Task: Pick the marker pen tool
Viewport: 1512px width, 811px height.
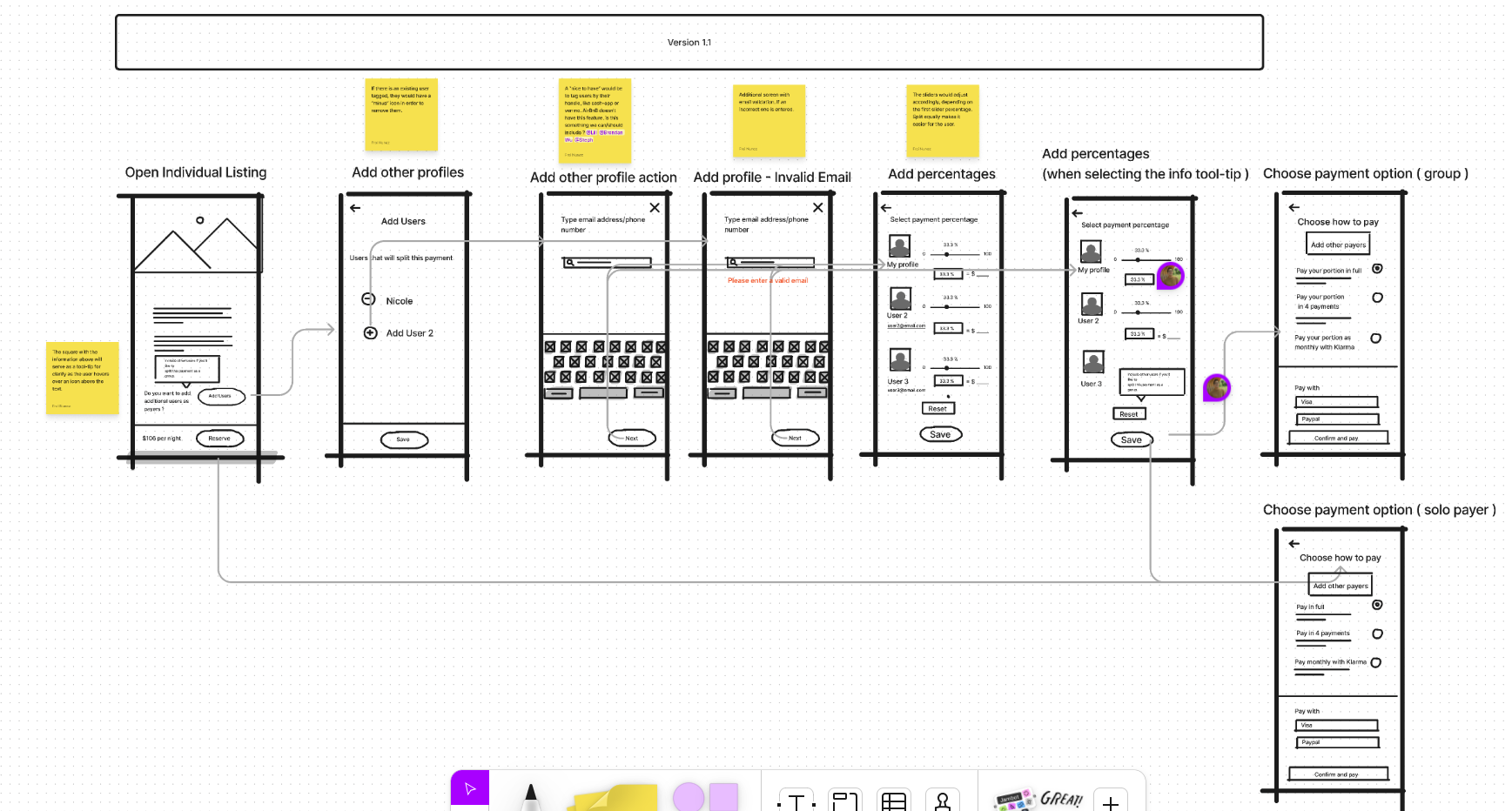Action: click(530, 795)
